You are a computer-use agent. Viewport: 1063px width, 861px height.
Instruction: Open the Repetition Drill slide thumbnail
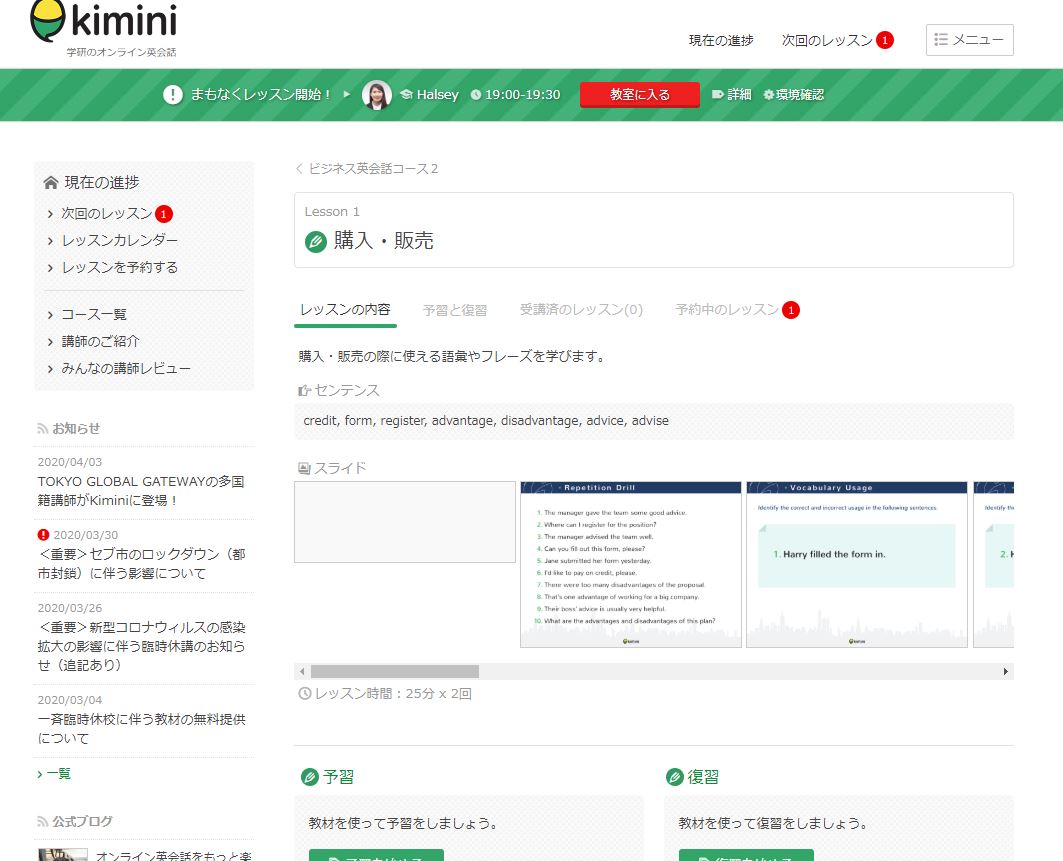pyautogui.click(x=630, y=565)
